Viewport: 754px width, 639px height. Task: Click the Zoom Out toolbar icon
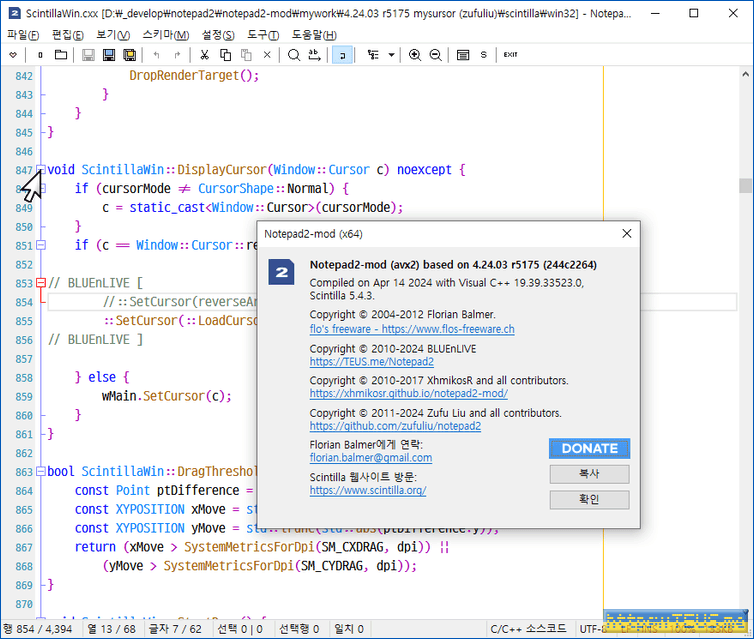435,54
